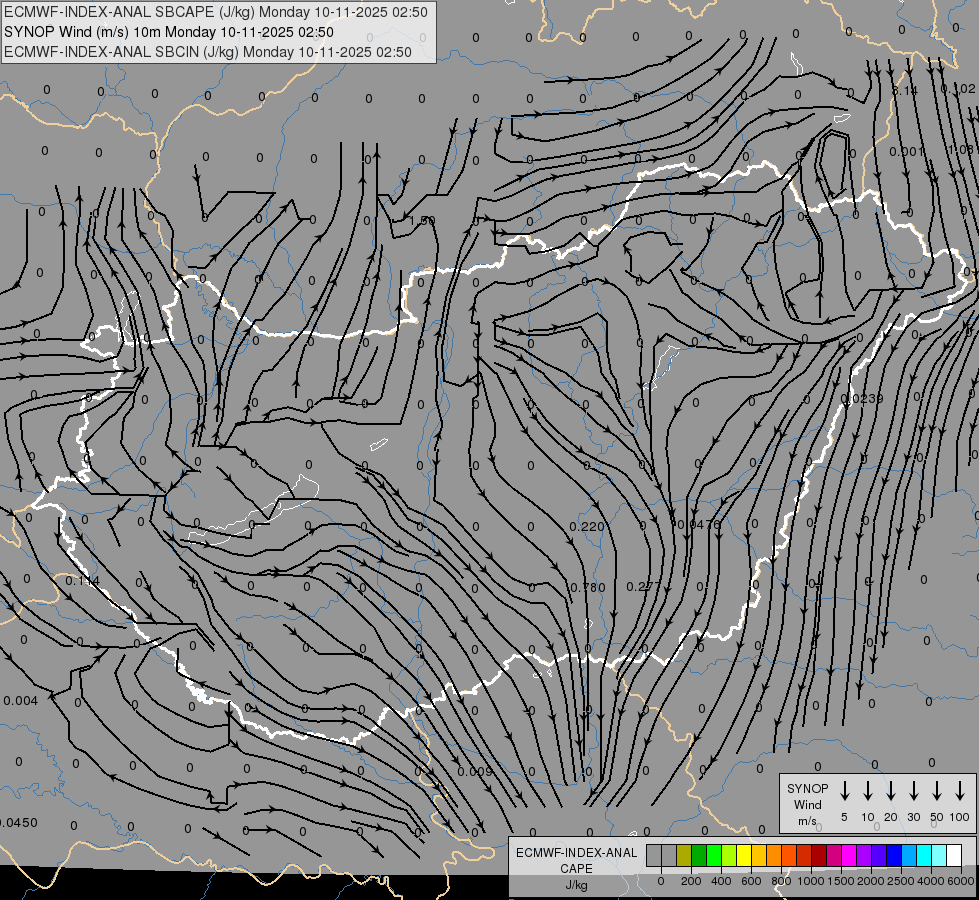Screen dimensions: 979x900
Task: Click the 0.277 value on the map
Action: (643, 586)
